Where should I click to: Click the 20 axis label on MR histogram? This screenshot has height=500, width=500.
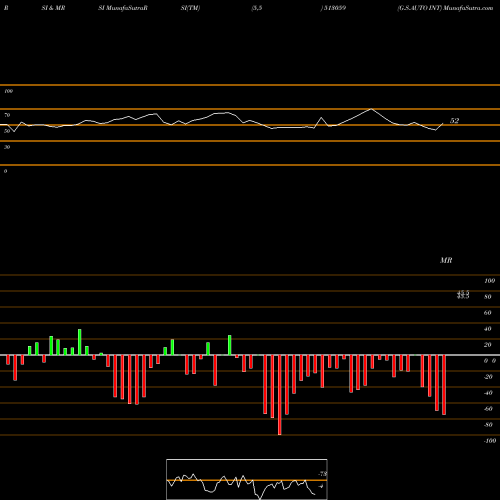tap(488, 345)
